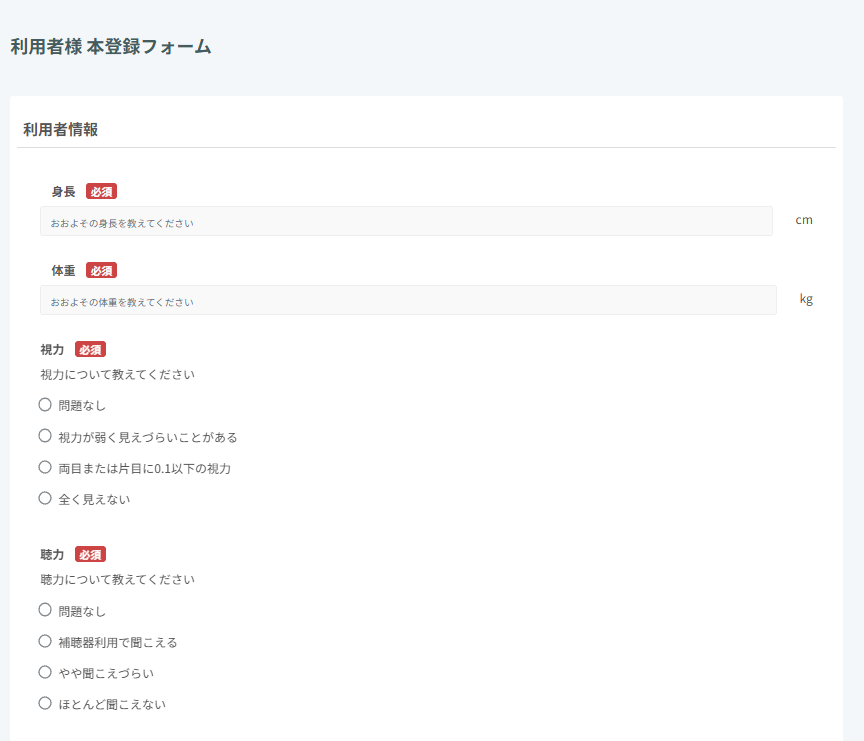Select 問題なし radio under 聴力
Image resolution: width=864 pixels, height=741 pixels.
point(45,610)
